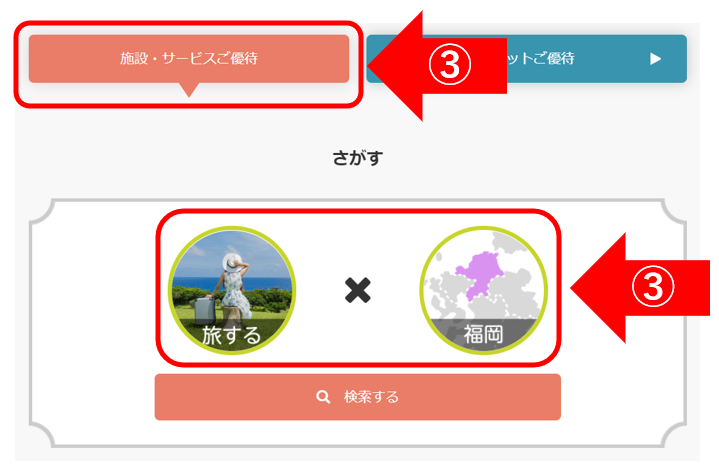This screenshot has width=719, height=469.
Task: Open the 福岡 area map circle
Action: pos(483,290)
